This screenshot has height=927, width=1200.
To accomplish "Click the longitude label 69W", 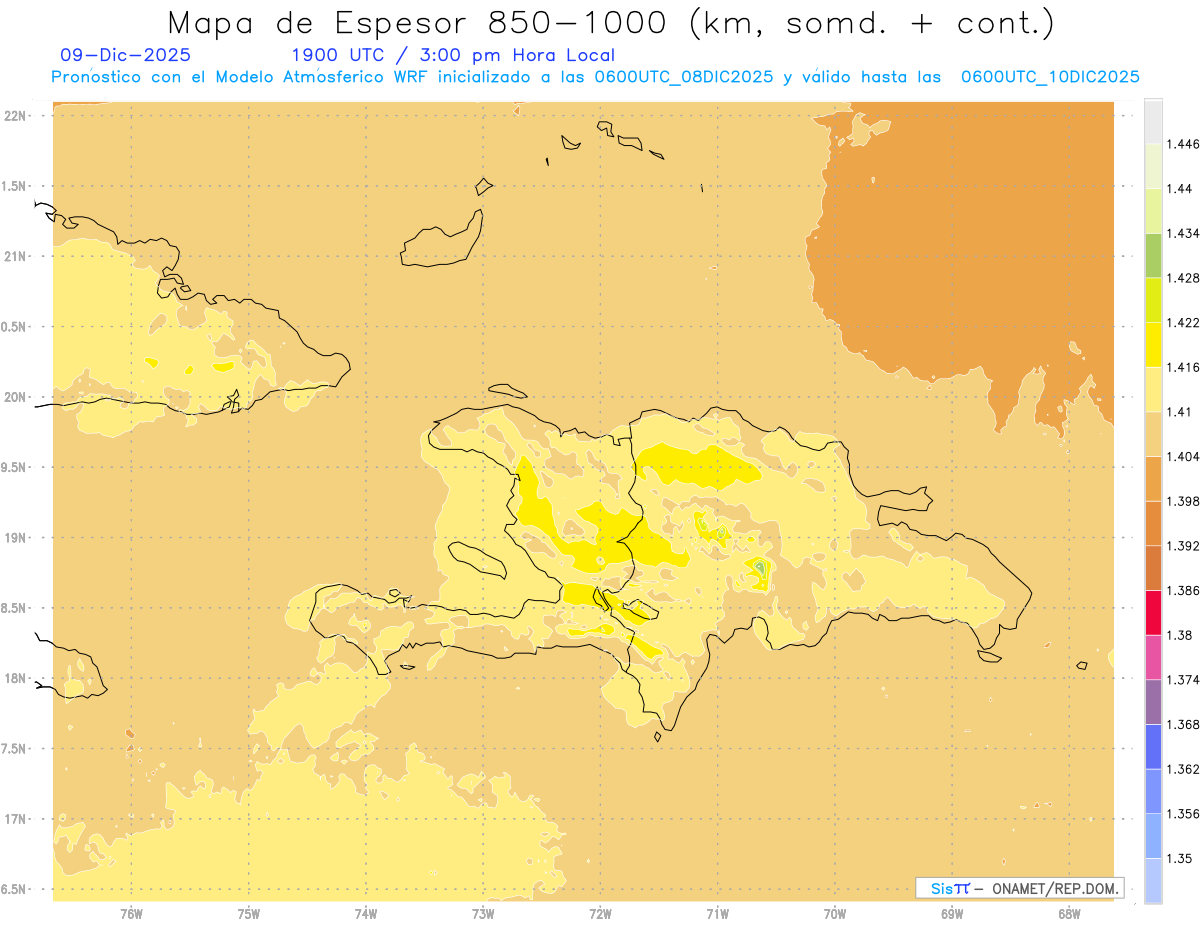I will click(x=952, y=913).
